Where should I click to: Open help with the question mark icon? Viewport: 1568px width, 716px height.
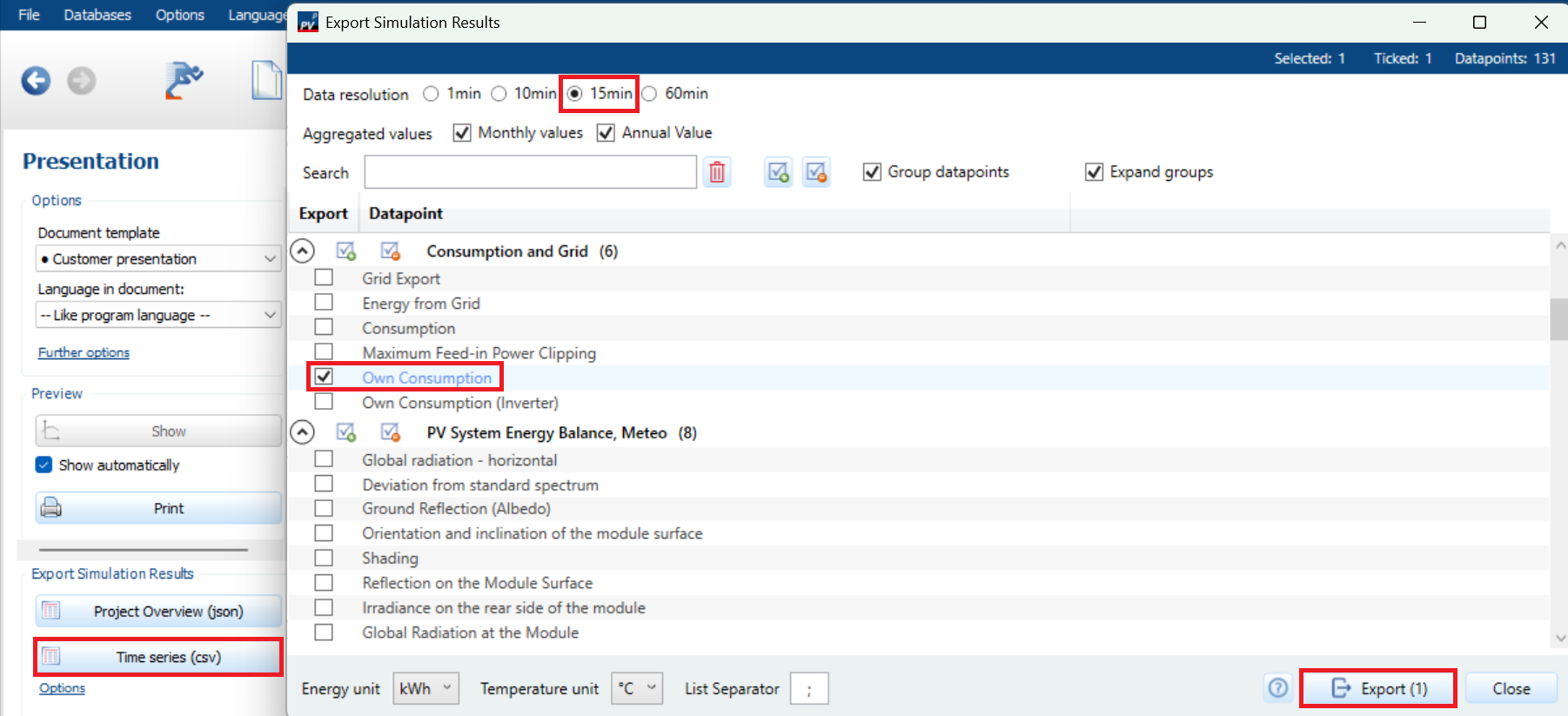(x=1277, y=688)
